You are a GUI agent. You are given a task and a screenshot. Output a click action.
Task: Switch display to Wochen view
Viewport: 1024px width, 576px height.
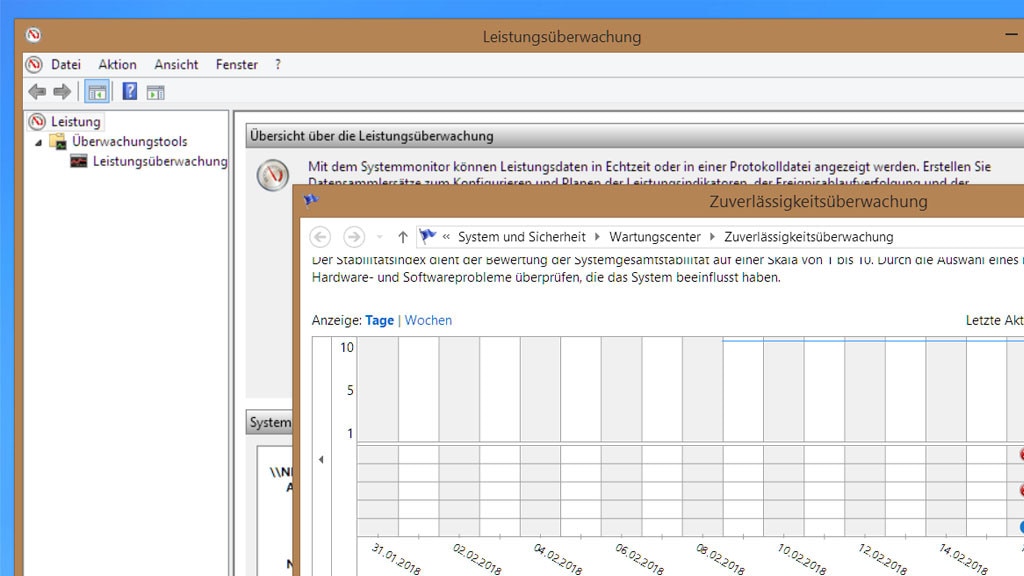[x=428, y=320]
